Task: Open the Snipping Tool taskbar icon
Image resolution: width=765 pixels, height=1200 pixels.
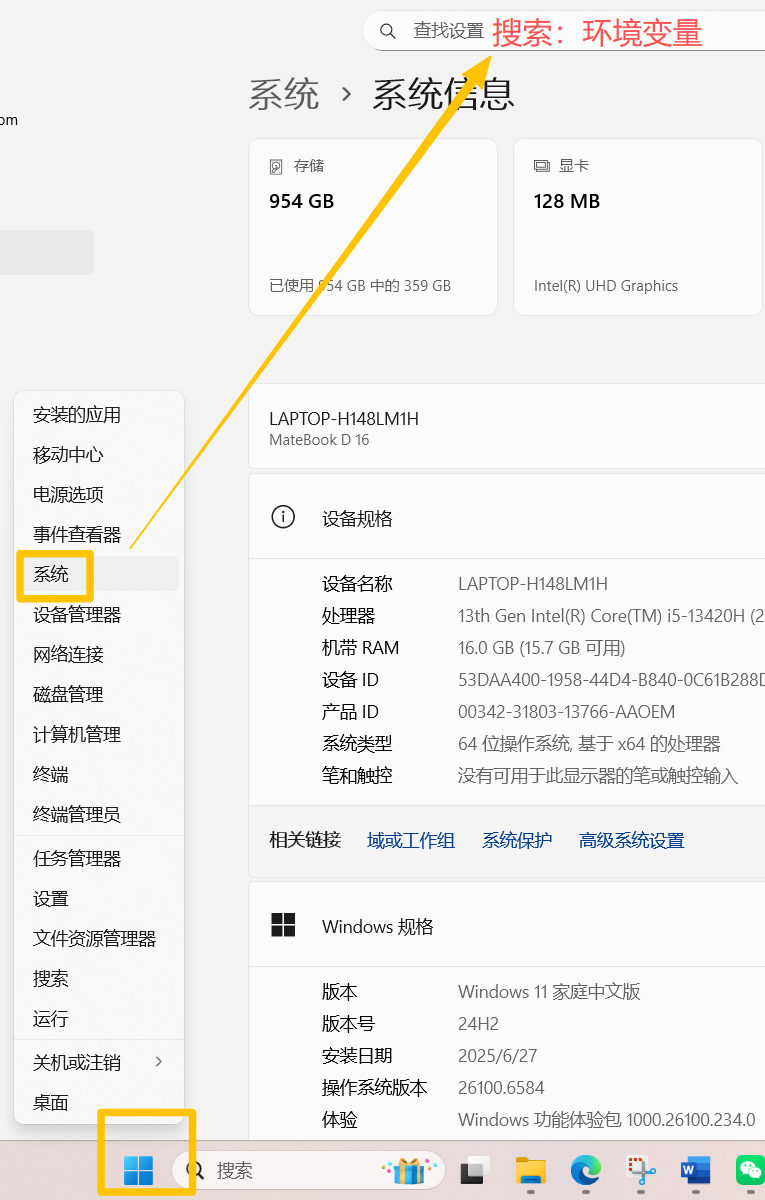Action: (x=641, y=1170)
